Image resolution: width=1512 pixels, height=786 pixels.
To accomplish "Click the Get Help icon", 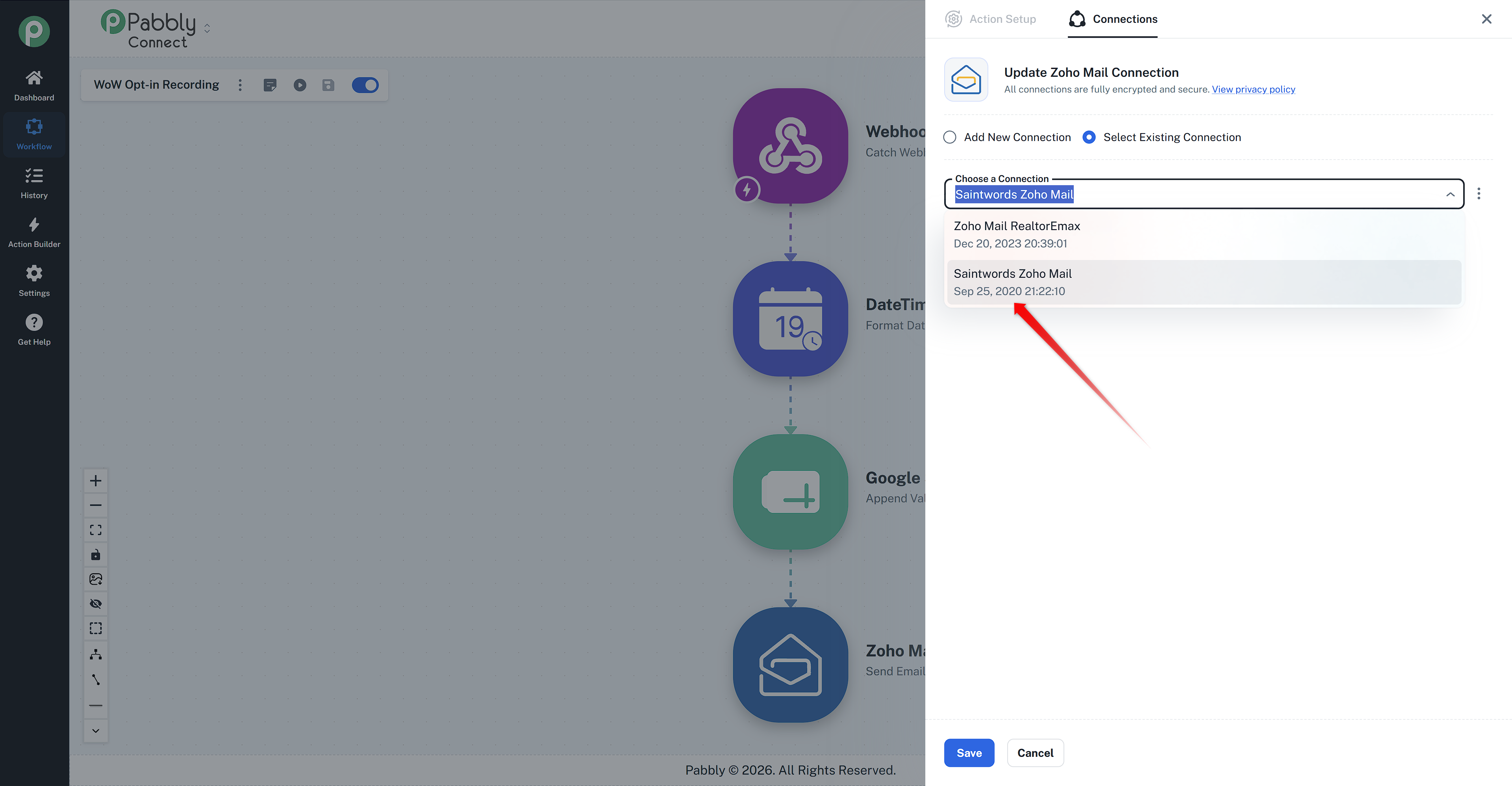I will click(x=34, y=323).
